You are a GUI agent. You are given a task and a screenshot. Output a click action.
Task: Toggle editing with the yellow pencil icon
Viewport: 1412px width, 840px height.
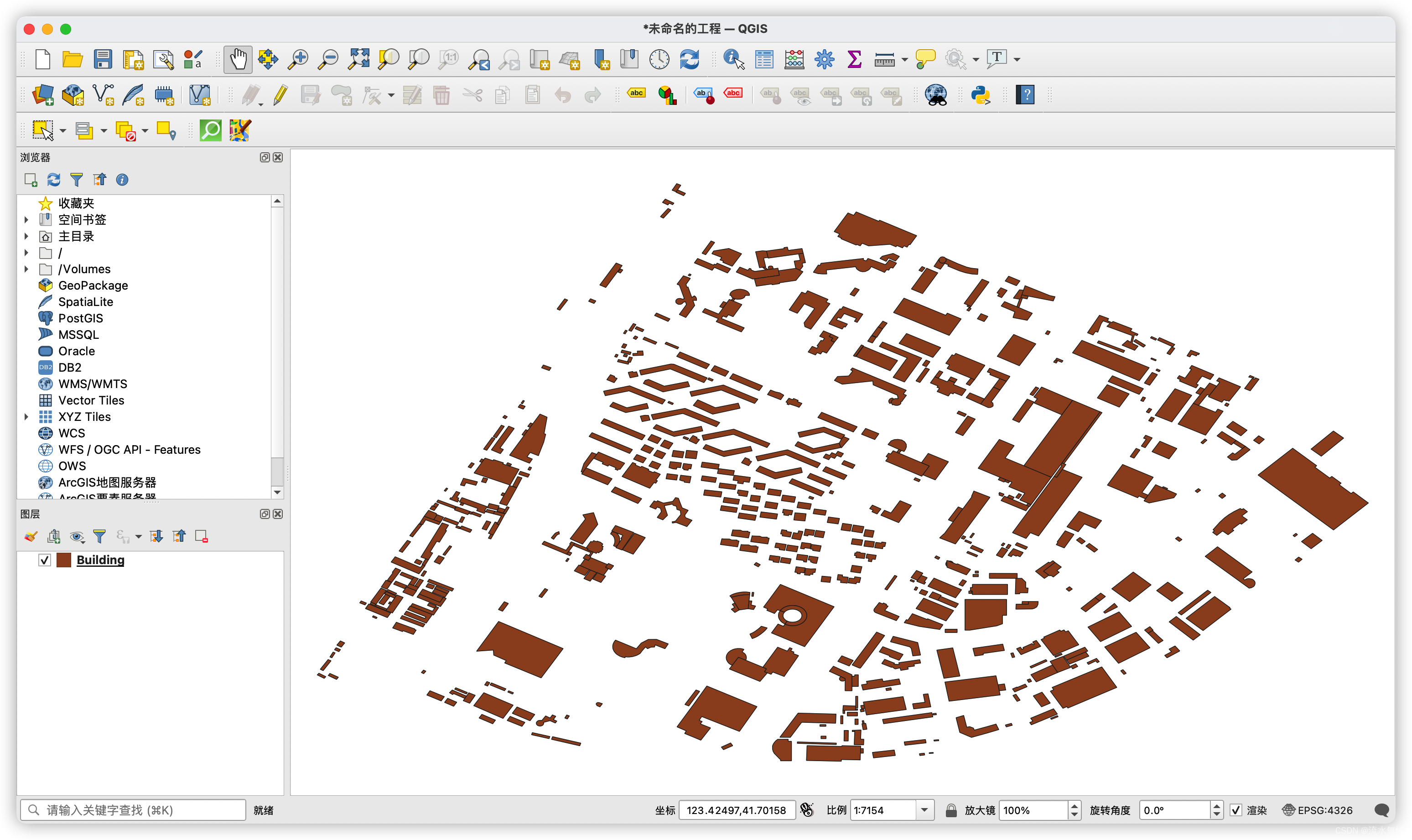coord(280,94)
